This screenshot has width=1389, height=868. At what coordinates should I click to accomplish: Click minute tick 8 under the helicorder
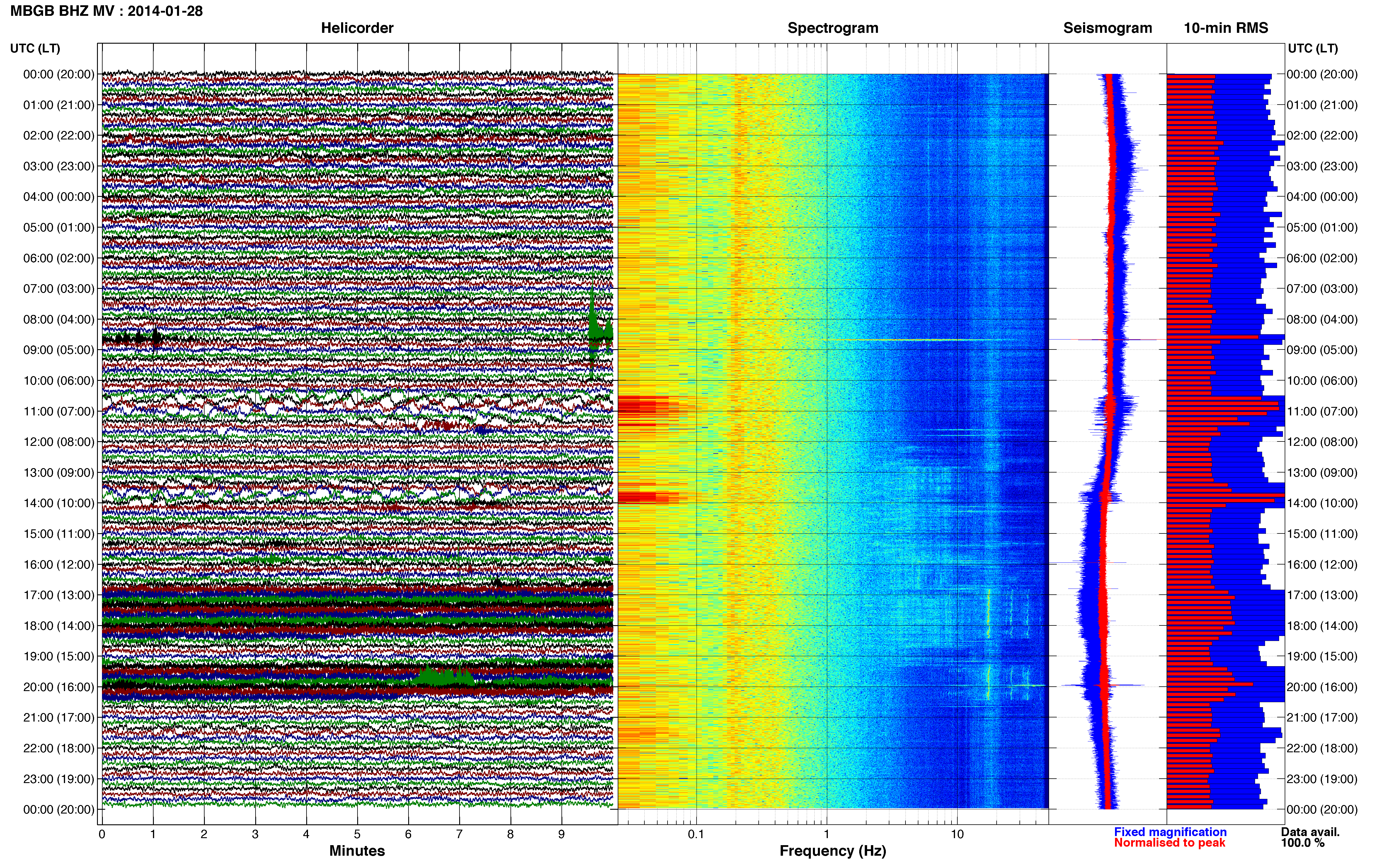click(x=510, y=834)
